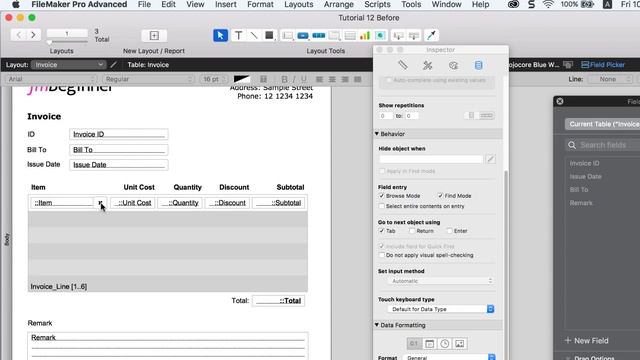Open the Arrange menu

click(338, 4)
